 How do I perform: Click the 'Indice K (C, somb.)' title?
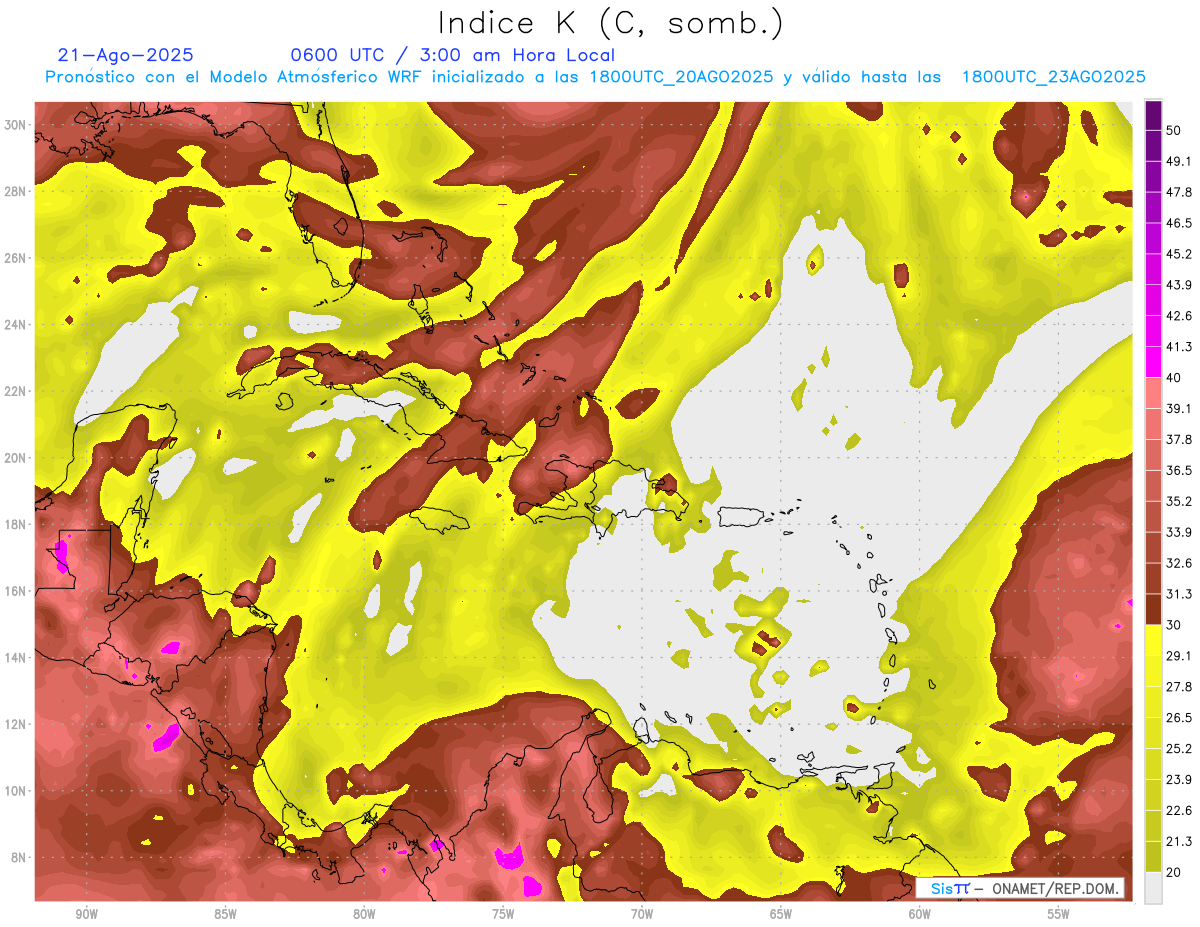pos(610,23)
